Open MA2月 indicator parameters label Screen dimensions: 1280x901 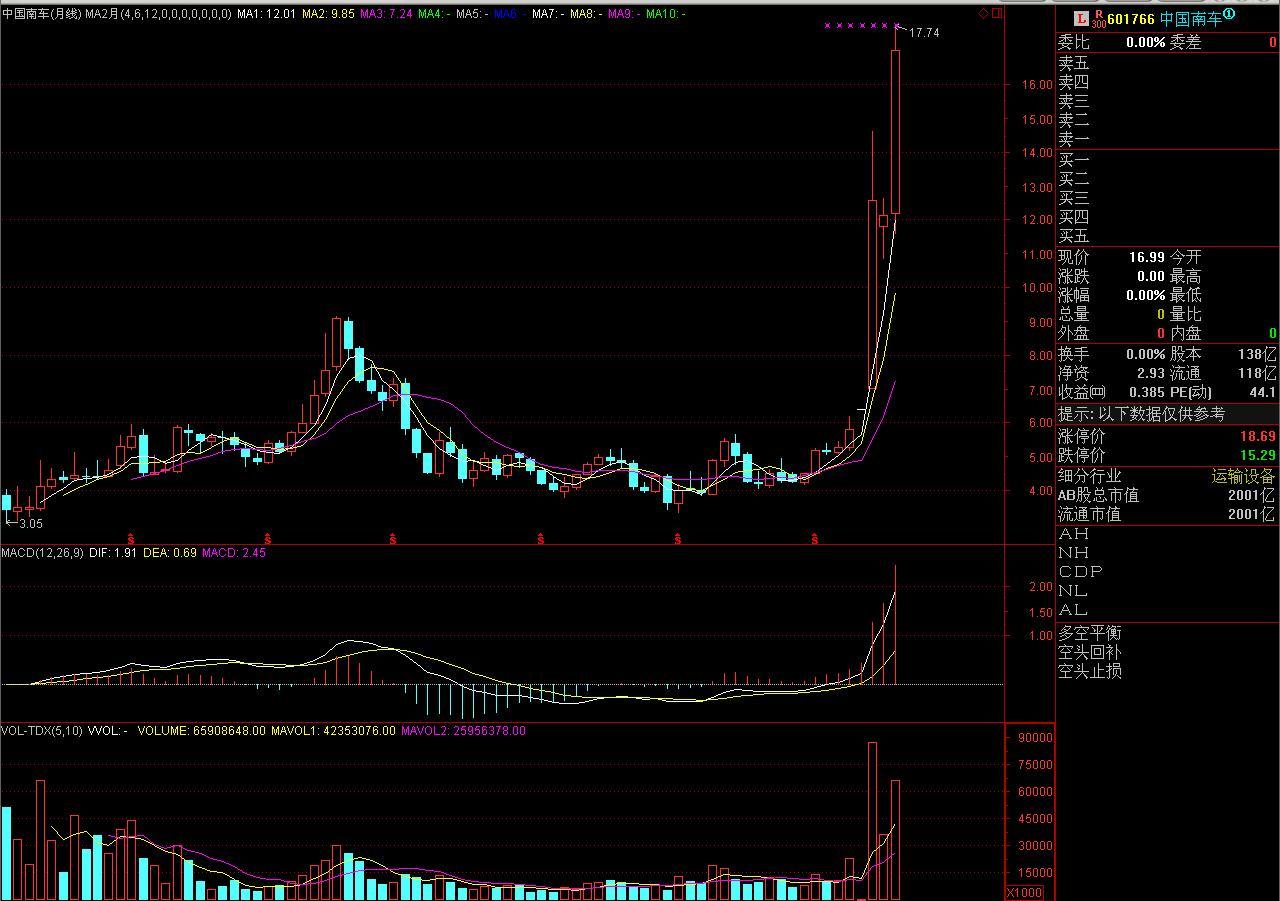click(x=158, y=14)
